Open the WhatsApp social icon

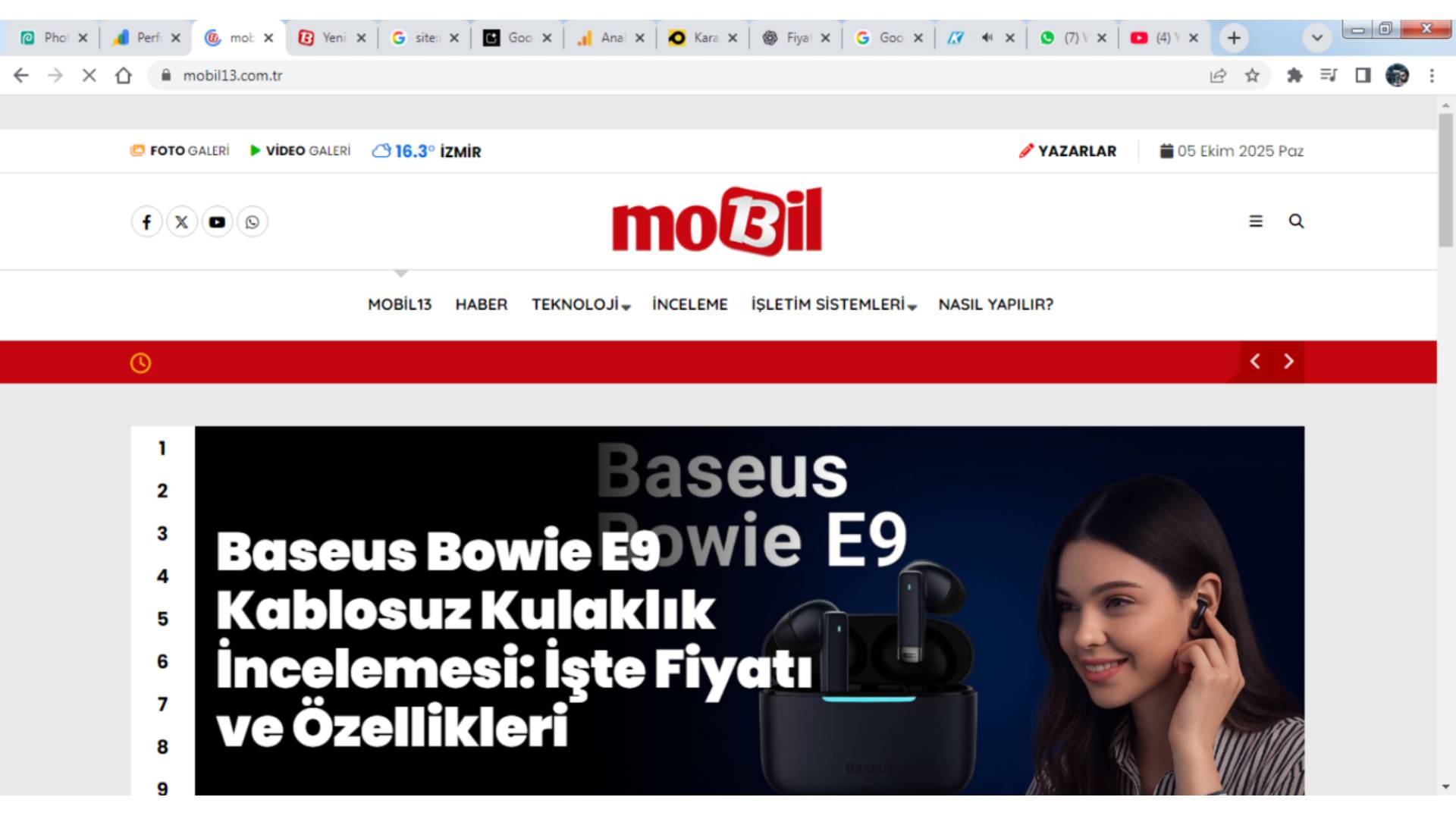tap(253, 222)
